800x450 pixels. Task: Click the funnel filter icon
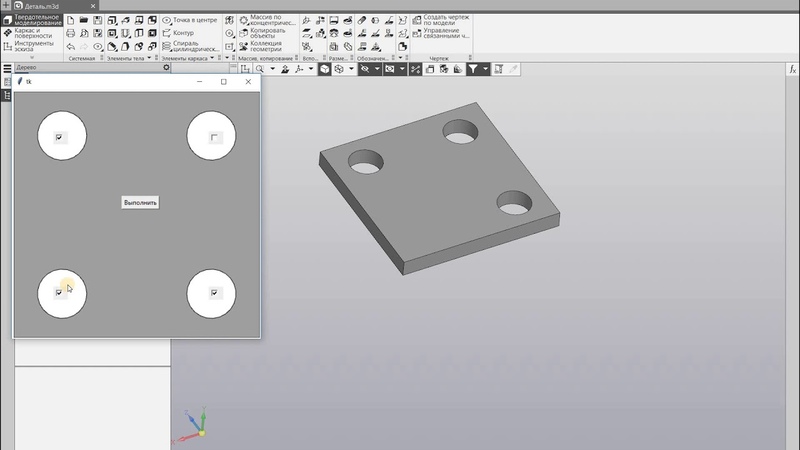(x=473, y=69)
